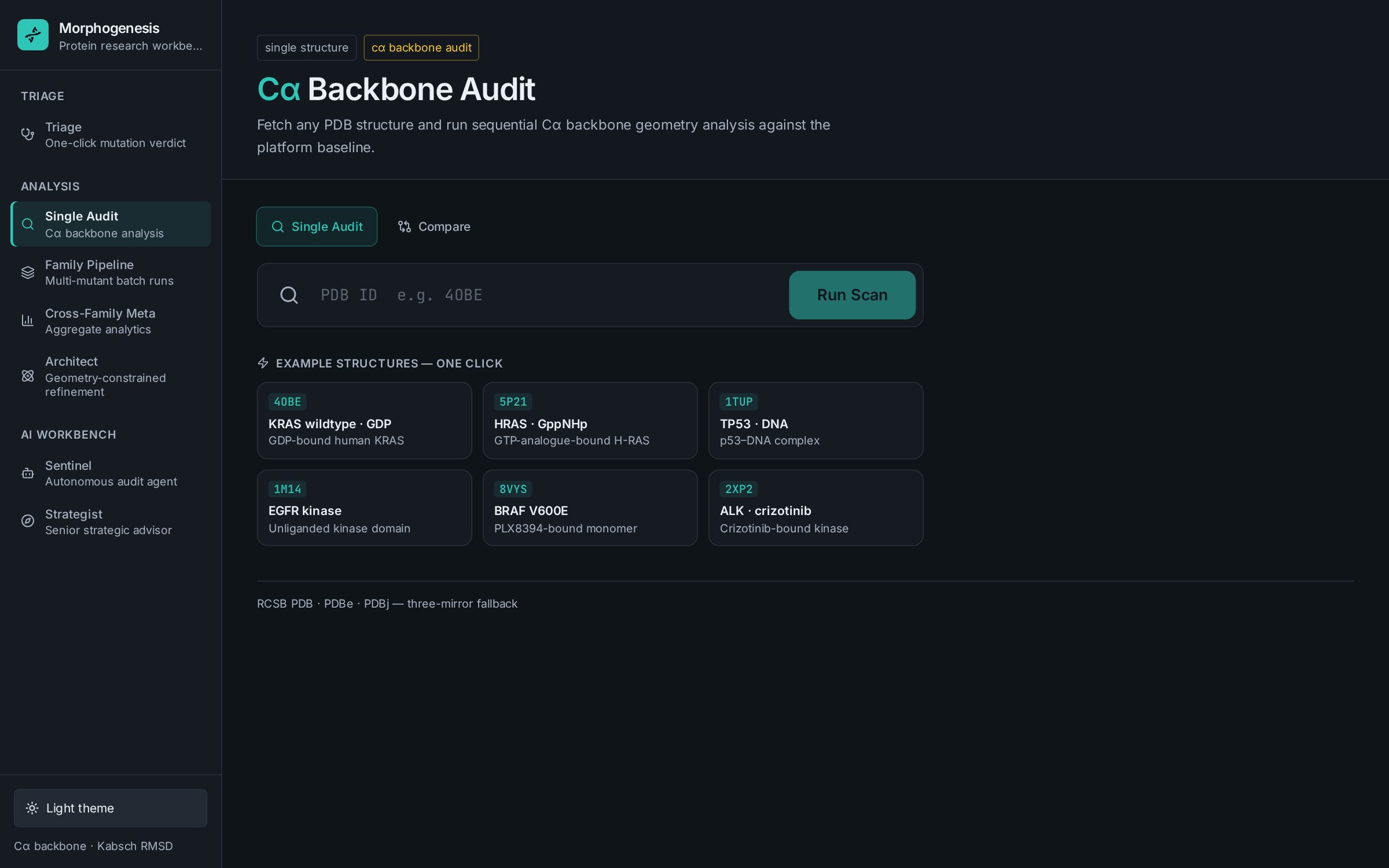1389x868 pixels.
Task: Click the 'EXAMPLE STRUCTURES — ONE CLICK' label
Action: point(389,363)
